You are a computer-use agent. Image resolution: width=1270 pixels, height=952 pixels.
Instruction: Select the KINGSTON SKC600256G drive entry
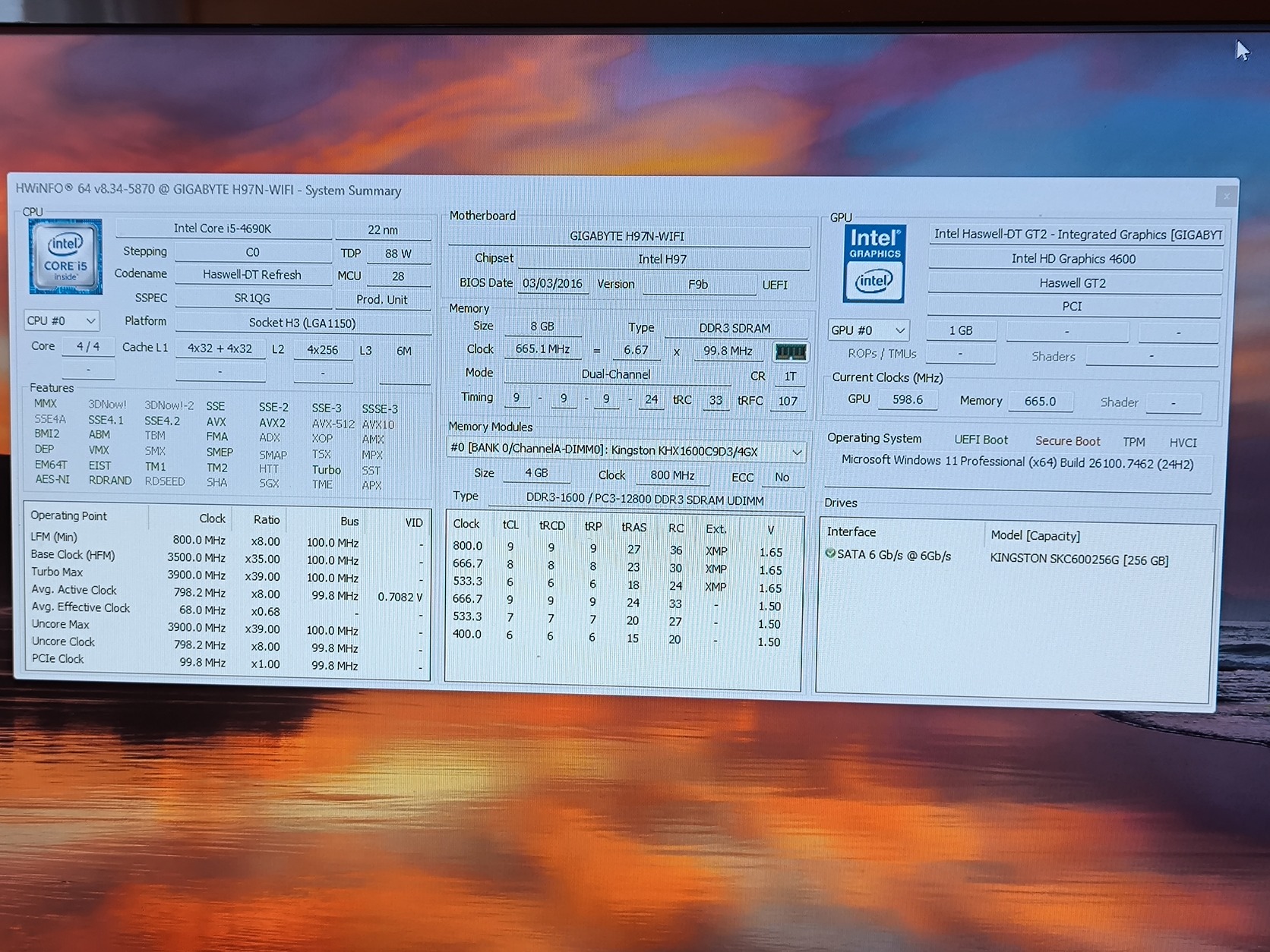pyautogui.click(x=1079, y=560)
